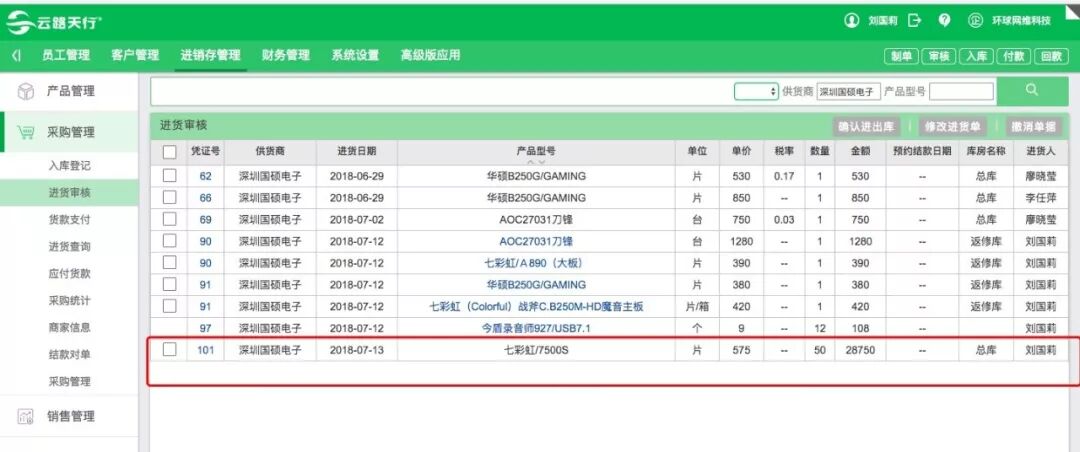Click the 撤消单据 button

[x=1034, y=126]
